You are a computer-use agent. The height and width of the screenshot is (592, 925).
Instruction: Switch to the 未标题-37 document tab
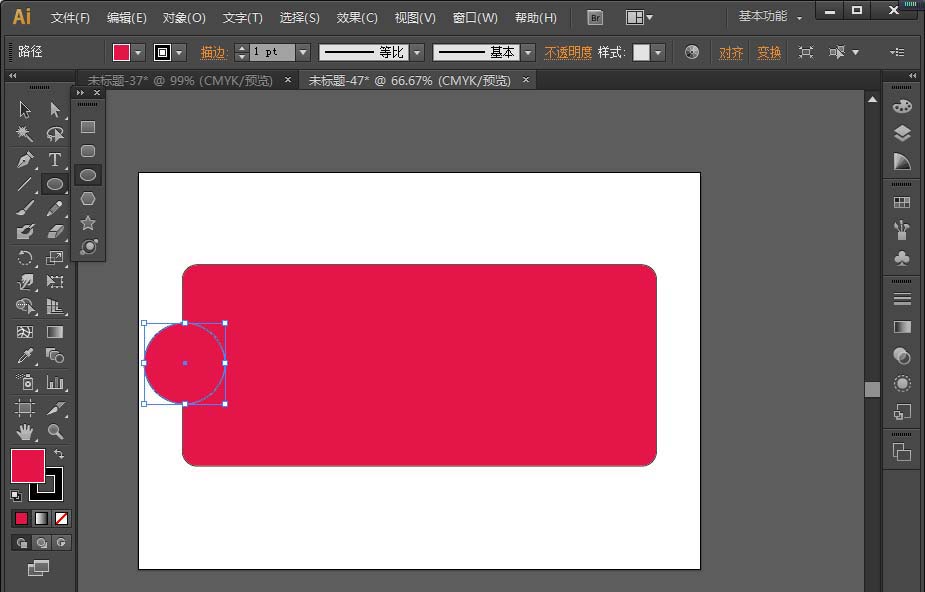[x=180, y=81]
